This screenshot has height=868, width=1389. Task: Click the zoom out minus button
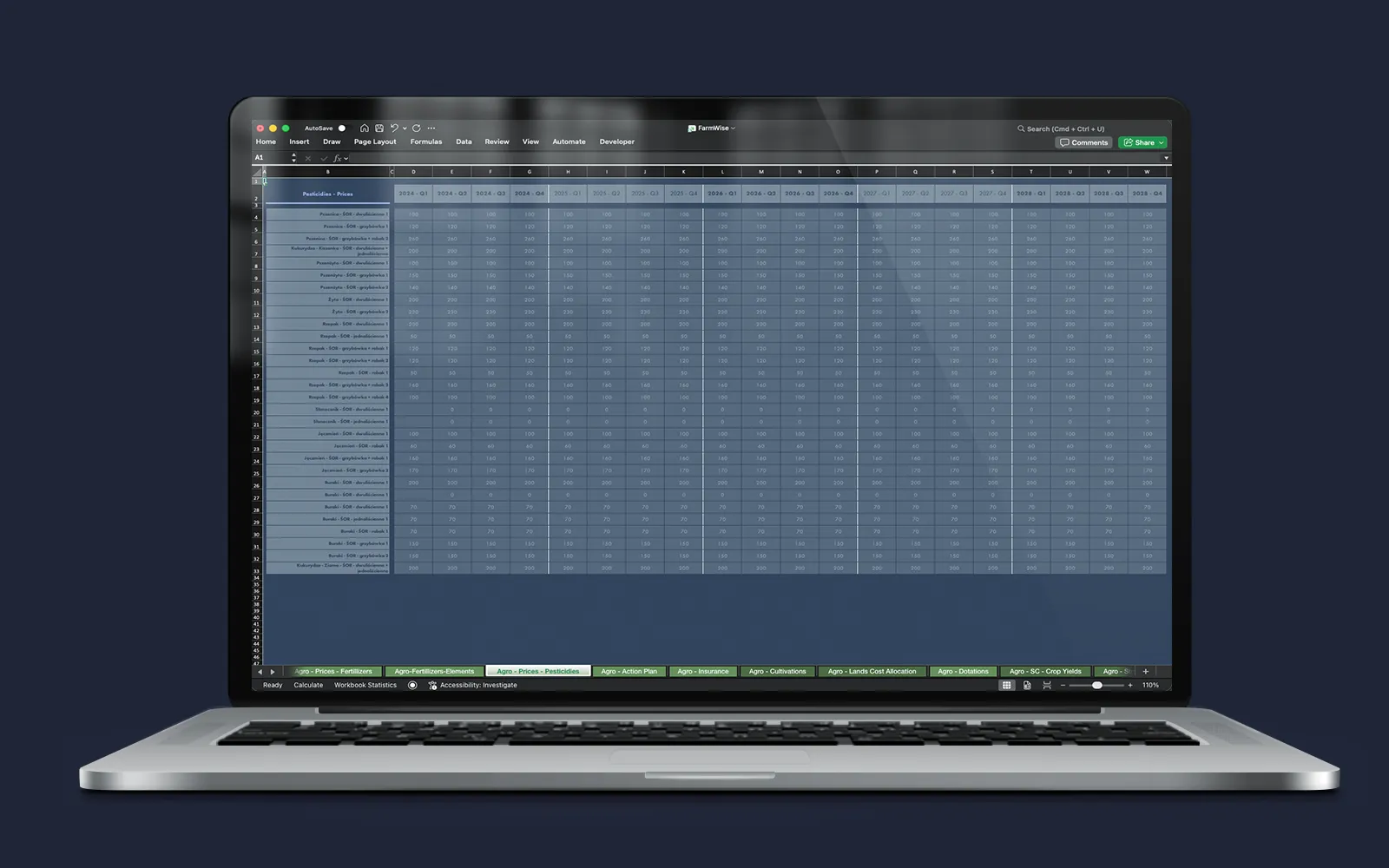pyautogui.click(x=1063, y=685)
